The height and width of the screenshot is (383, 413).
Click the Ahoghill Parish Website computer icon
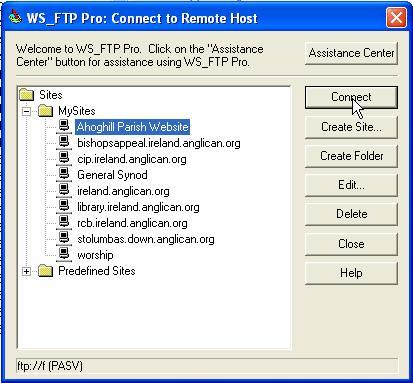(x=64, y=127)
